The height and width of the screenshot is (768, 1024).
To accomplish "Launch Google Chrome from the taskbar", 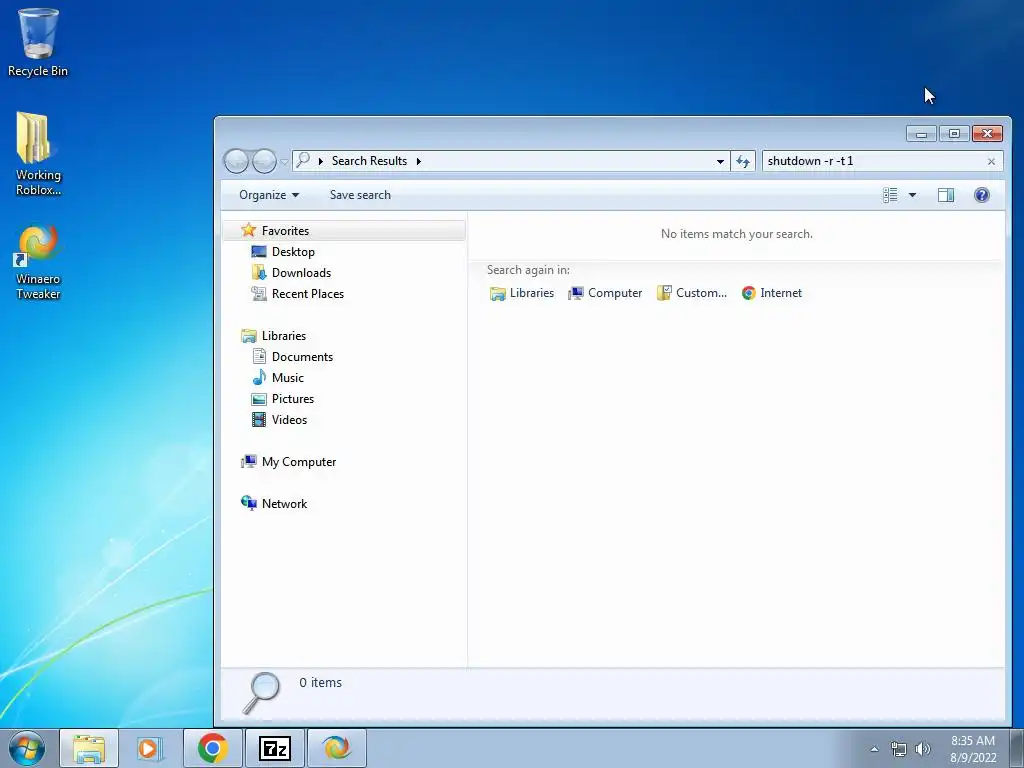I will 212,748.
